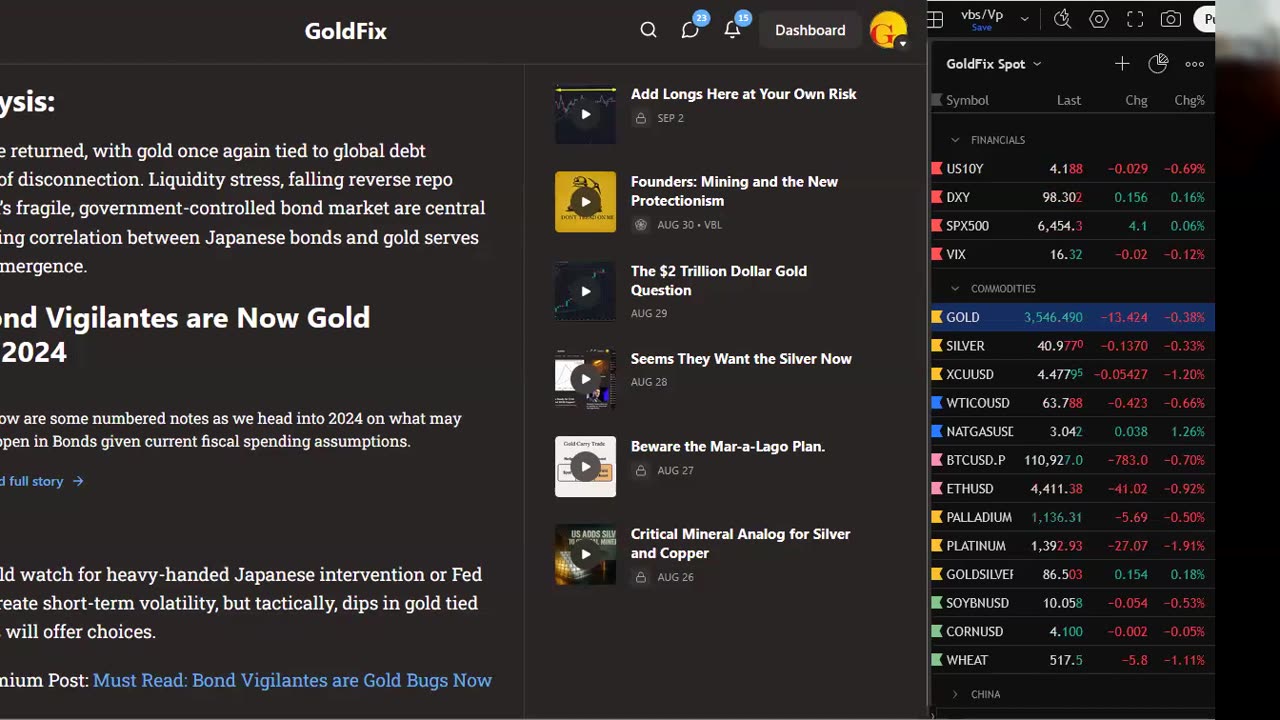Open the GoldFix profile avatar menu

[x=888, y=30]
